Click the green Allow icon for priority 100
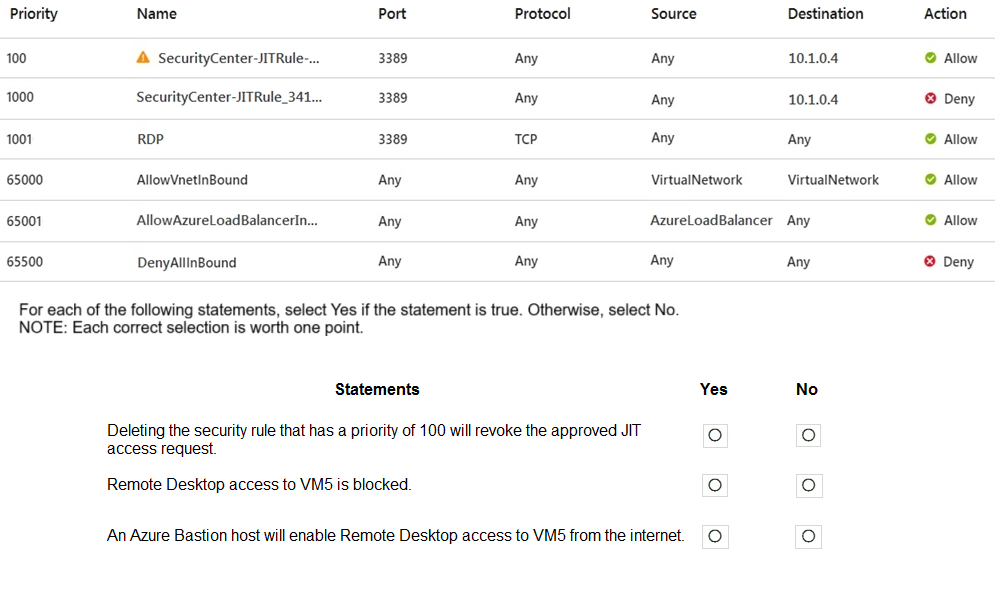This screenshot has height=595, width=995. (x=931, y=58)
